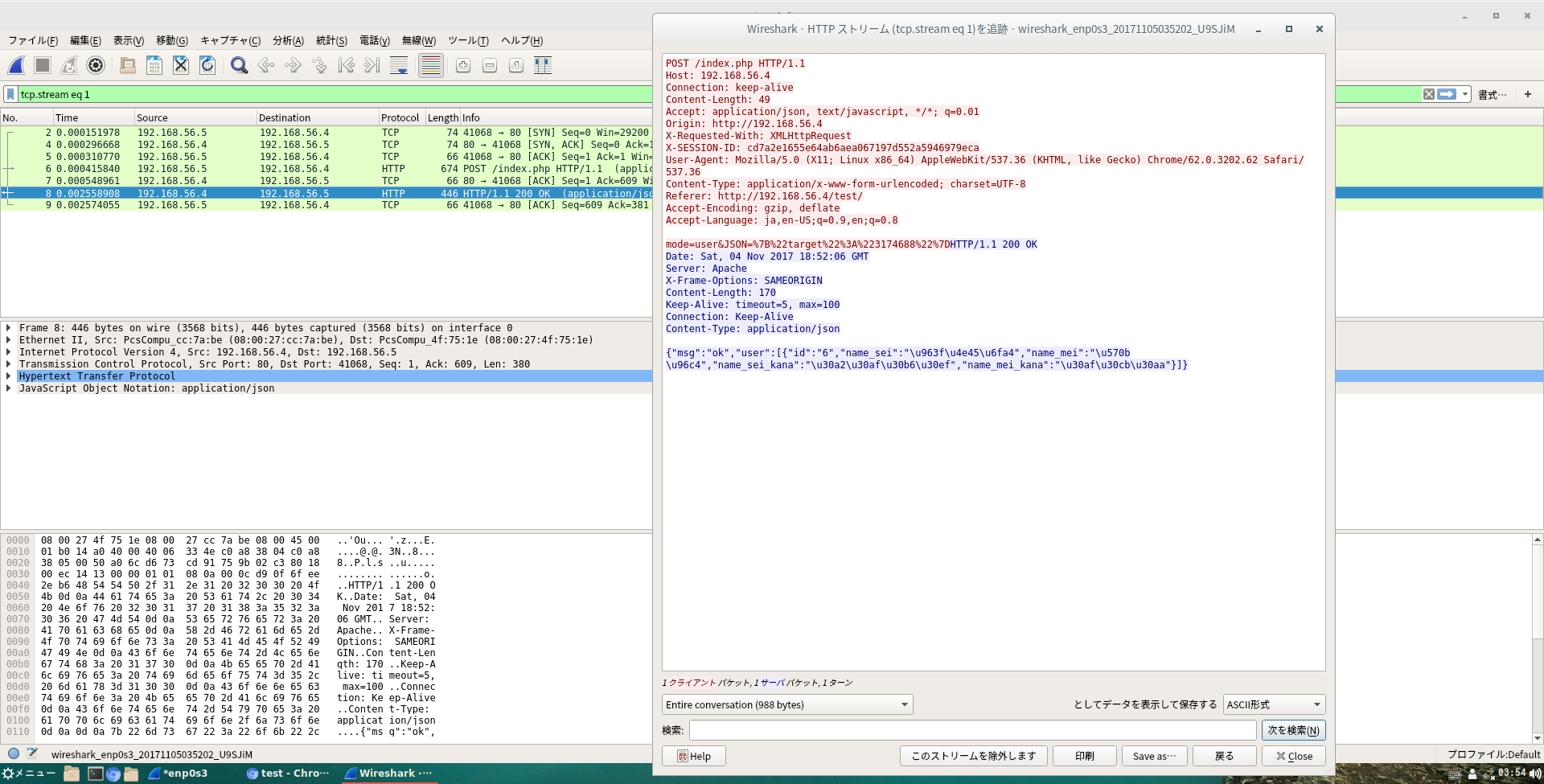The height and width of the screenshot is (784, 1544).
Task: Fit columns to content using the toolbar icon
Action: [543, 66]
